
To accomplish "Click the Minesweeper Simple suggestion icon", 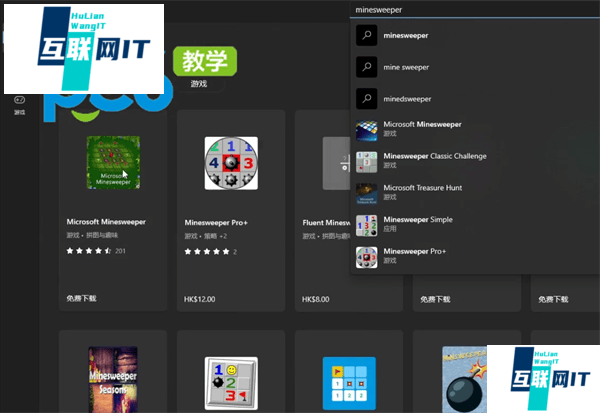I will (367, 226).
